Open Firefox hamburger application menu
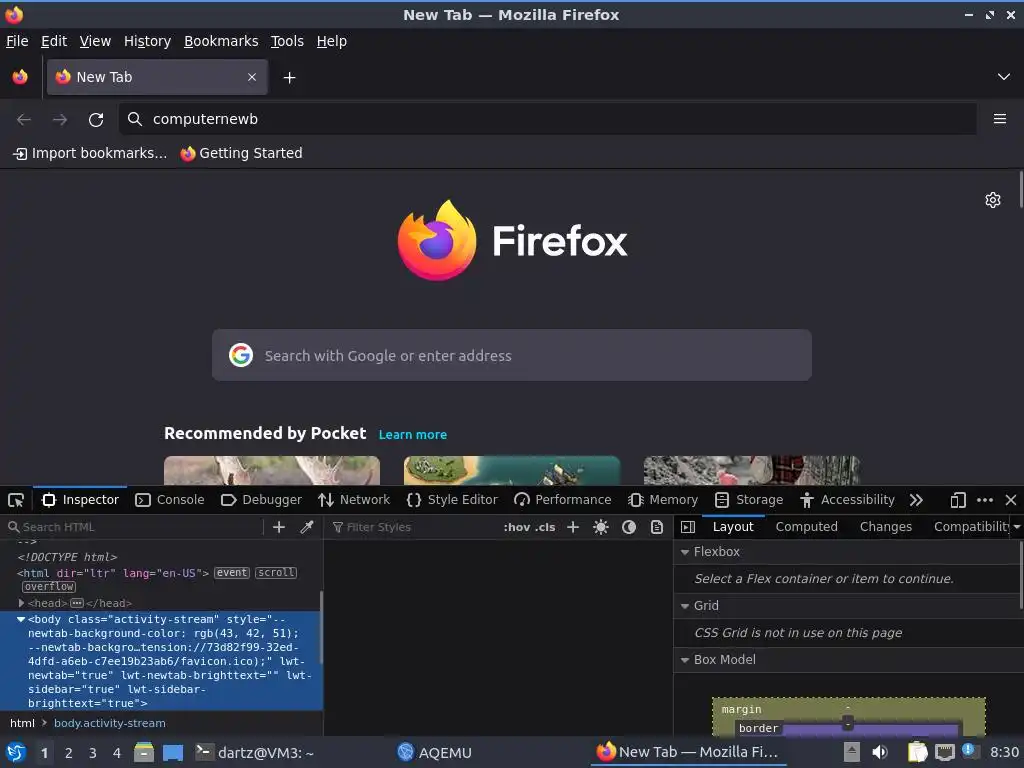1024x768 pixels. pos(1000,119)
